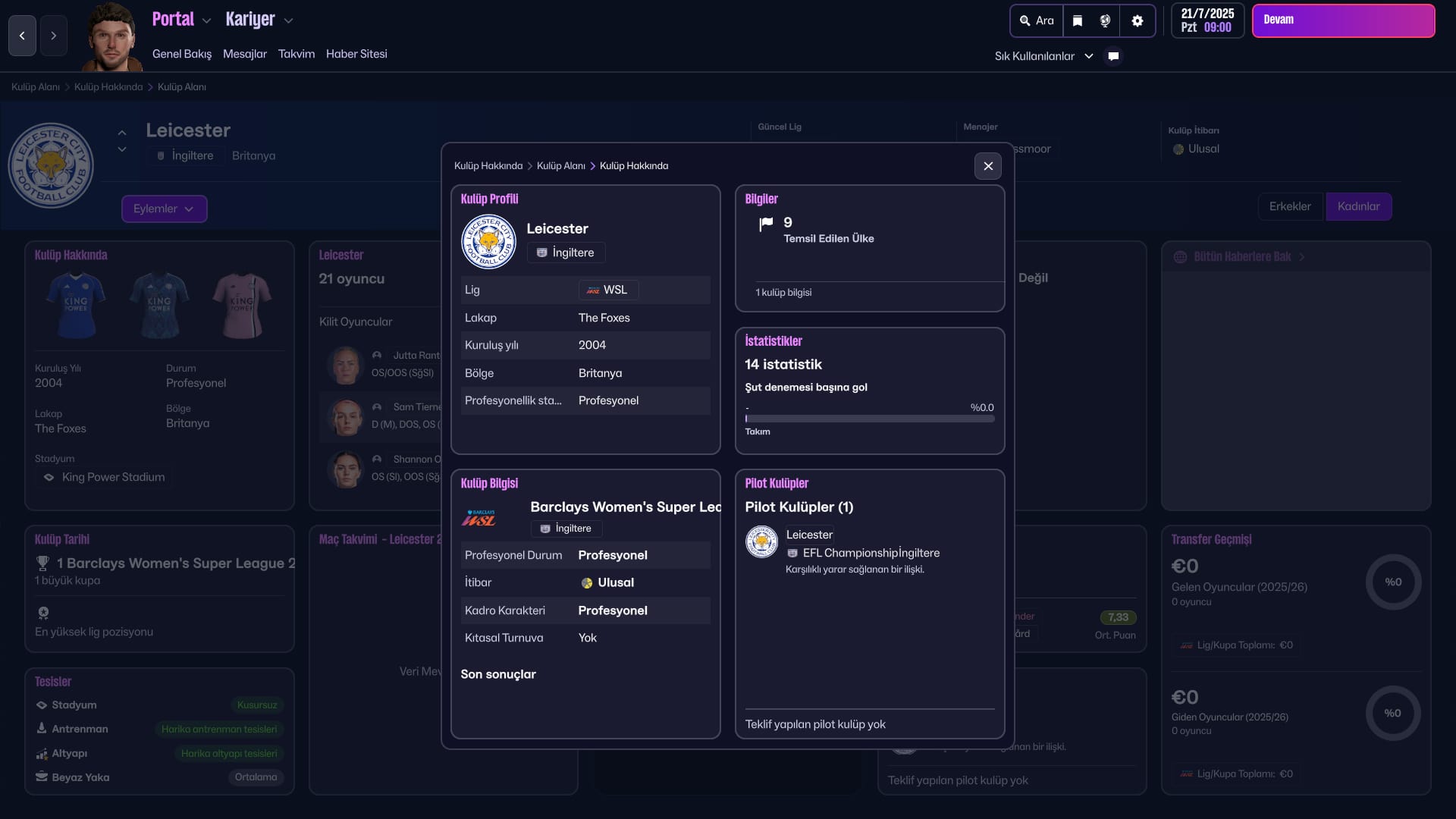The height and width of the screenshot is (819, 1456).
Task: Select the Kadınlar team toggle
Action: 1358,206
